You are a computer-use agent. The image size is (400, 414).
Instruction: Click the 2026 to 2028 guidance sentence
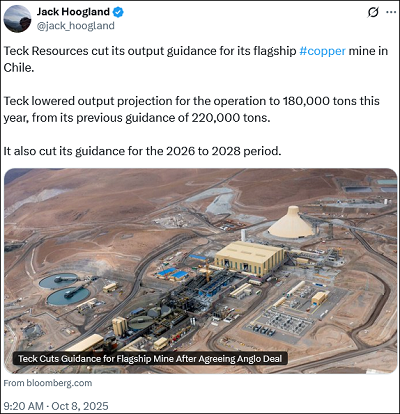click(x=142, y=151)
